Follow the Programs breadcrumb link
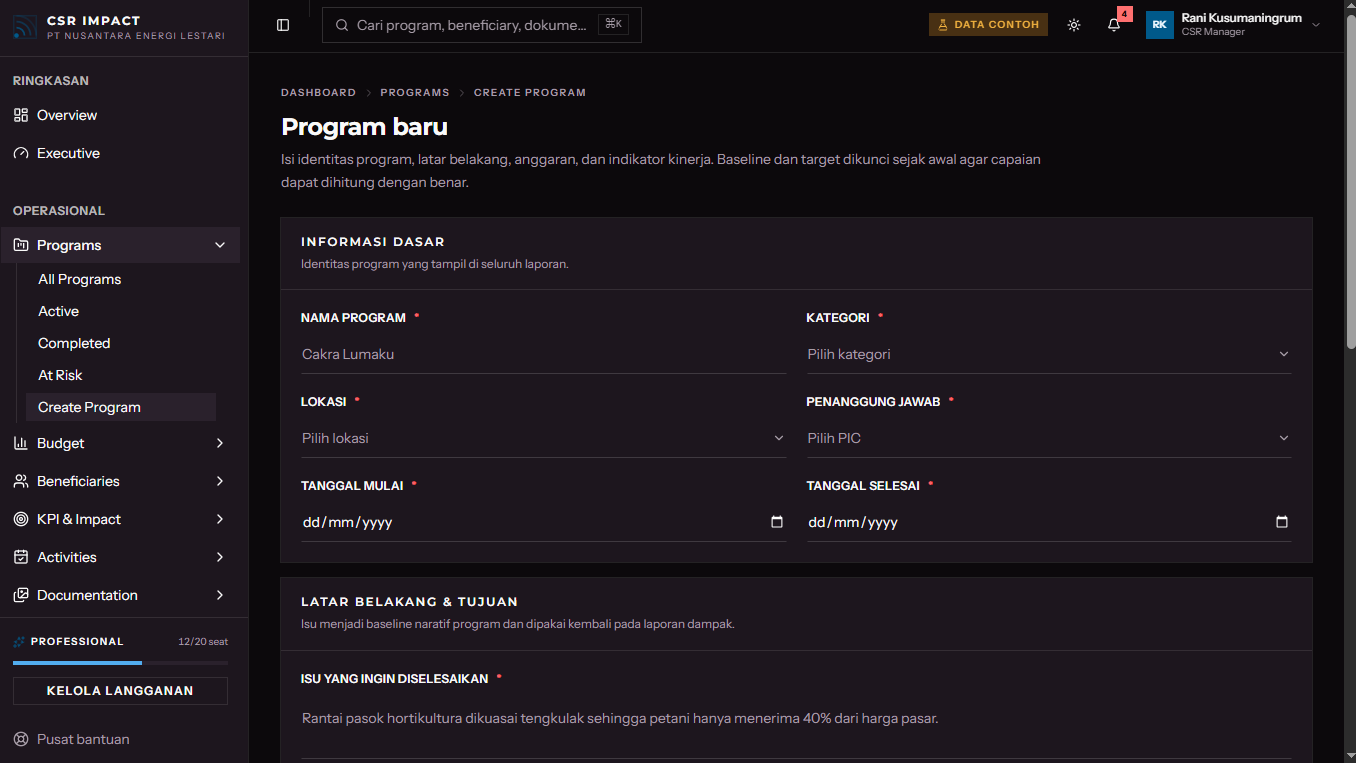Image resolution: width=1356 pixels, height=763 pixels. [x=415, y=92]
